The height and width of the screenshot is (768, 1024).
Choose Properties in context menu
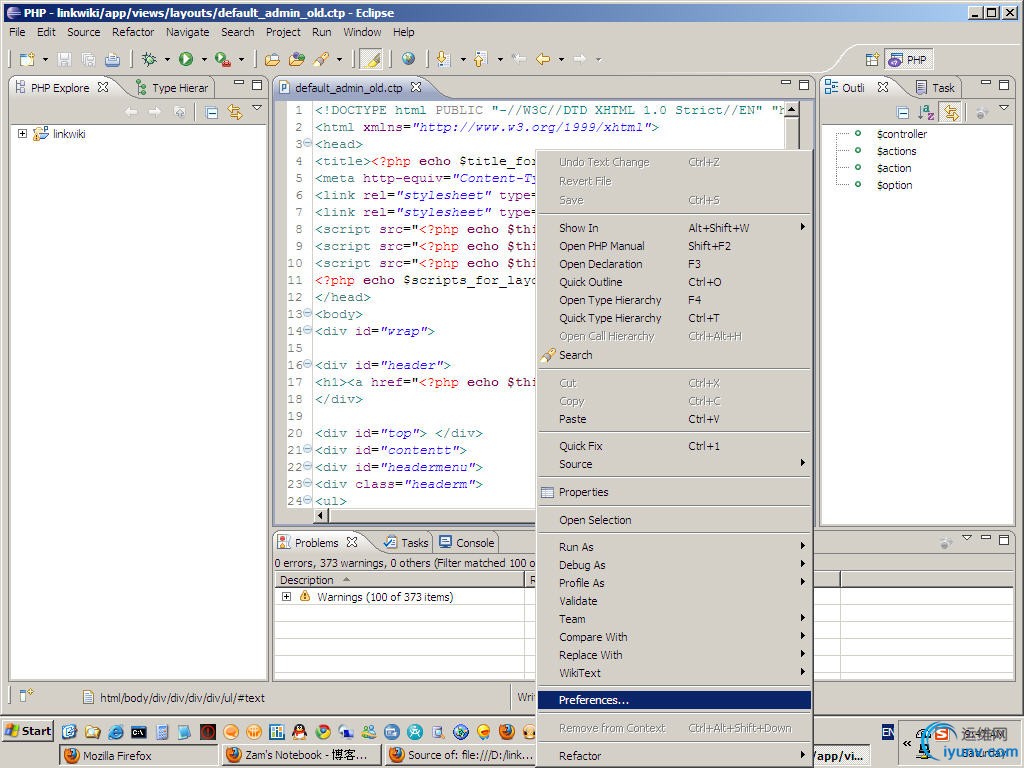click(x=674, y=492)
